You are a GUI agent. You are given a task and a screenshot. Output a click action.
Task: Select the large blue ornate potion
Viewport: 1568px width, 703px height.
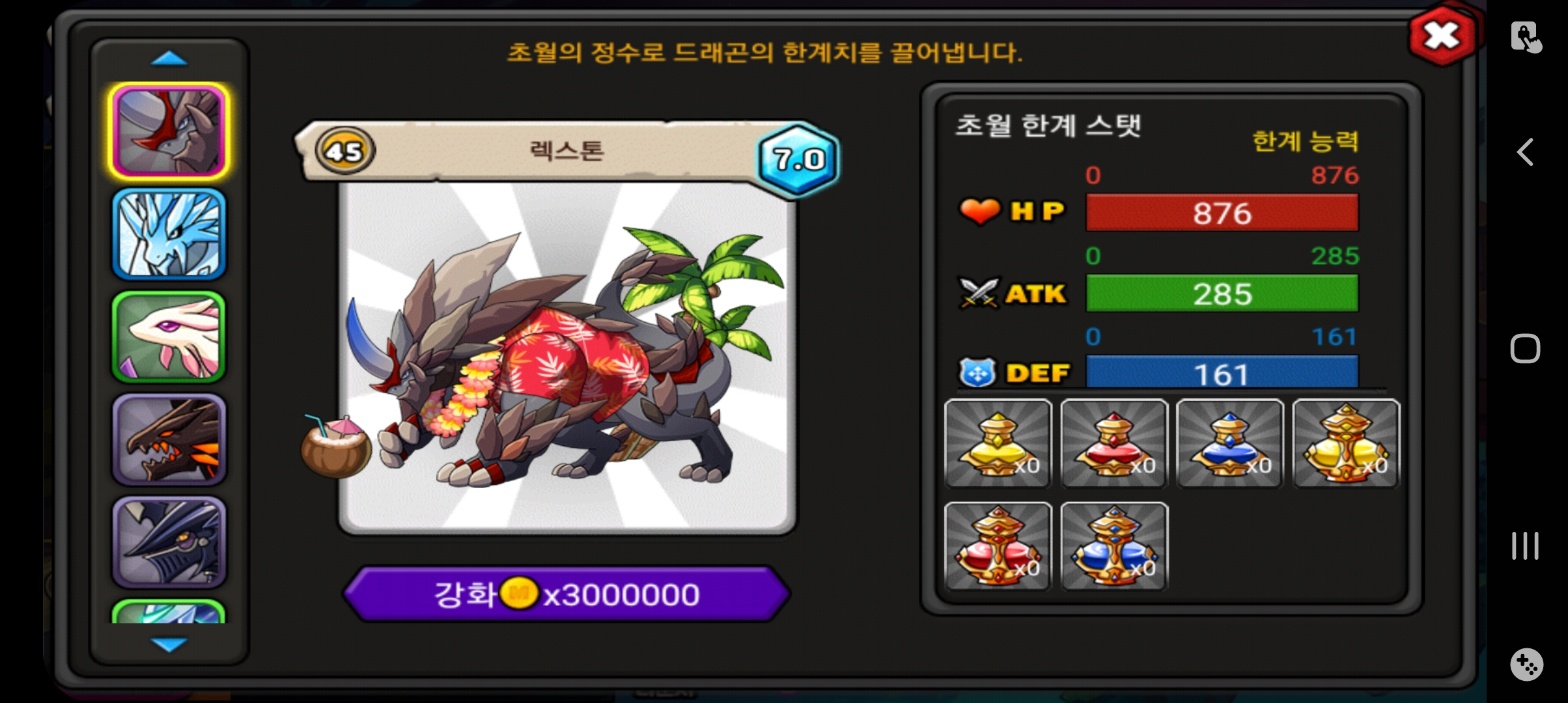[x=1114, y=546]
